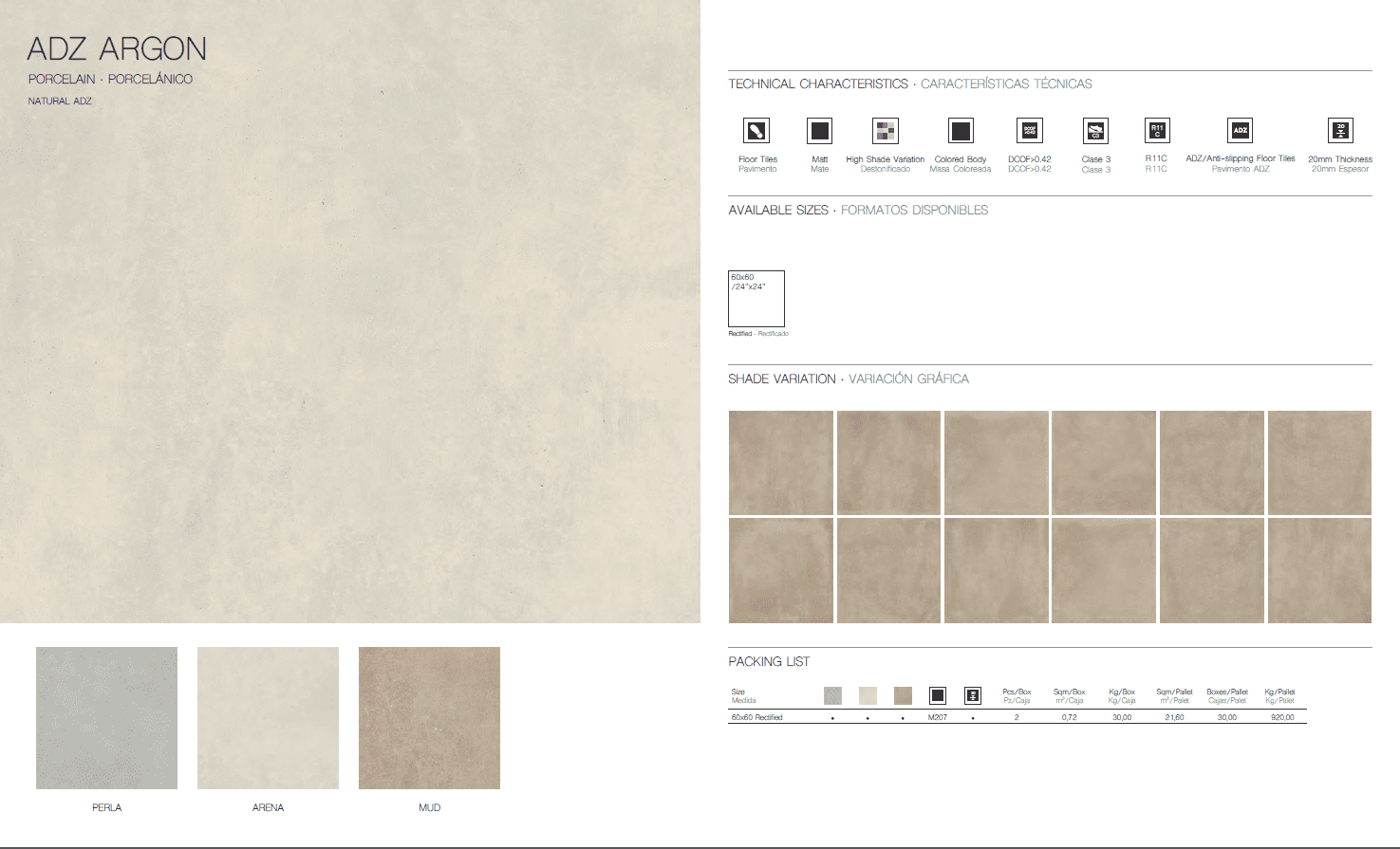Click the ADZ Anti-slipping Floor Tiles icon

click(x=1240, y=130)
